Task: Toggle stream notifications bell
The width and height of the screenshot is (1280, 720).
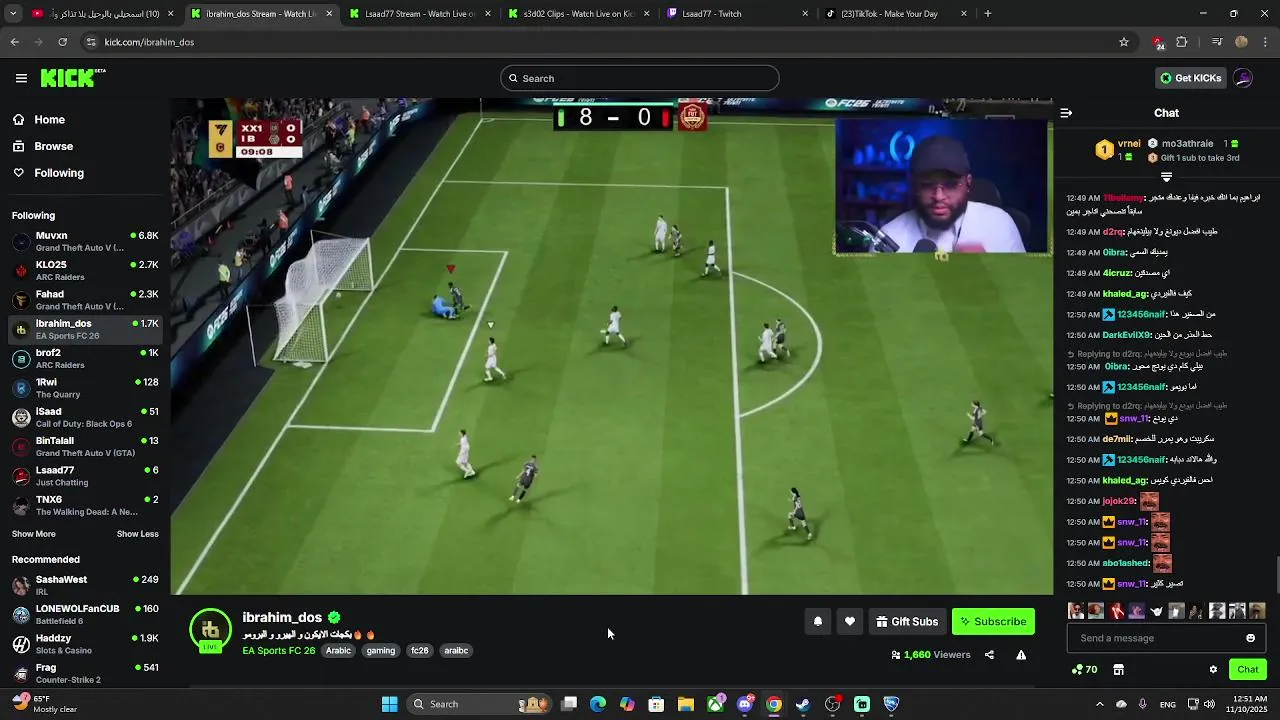Action: (x=818, y=622)
